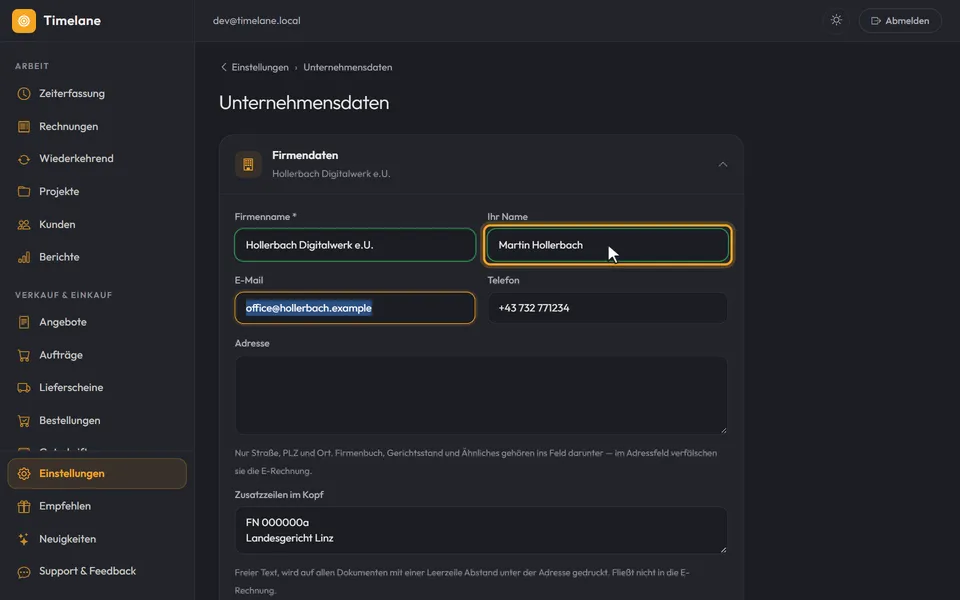Click the ARBEIT section header

point(32,66)
